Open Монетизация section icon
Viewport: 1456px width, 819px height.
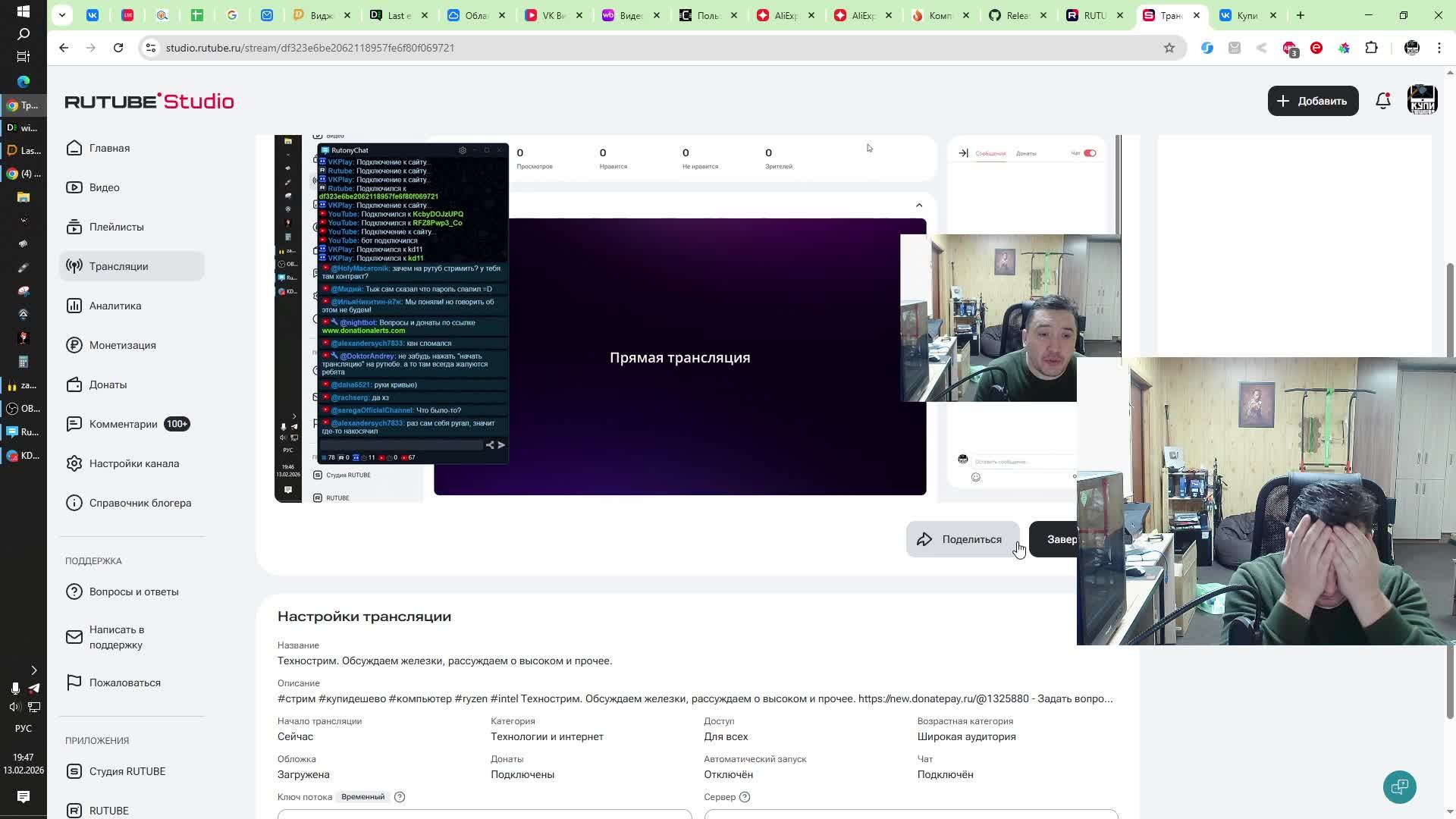pyautogui.click(x=74, y=345)
